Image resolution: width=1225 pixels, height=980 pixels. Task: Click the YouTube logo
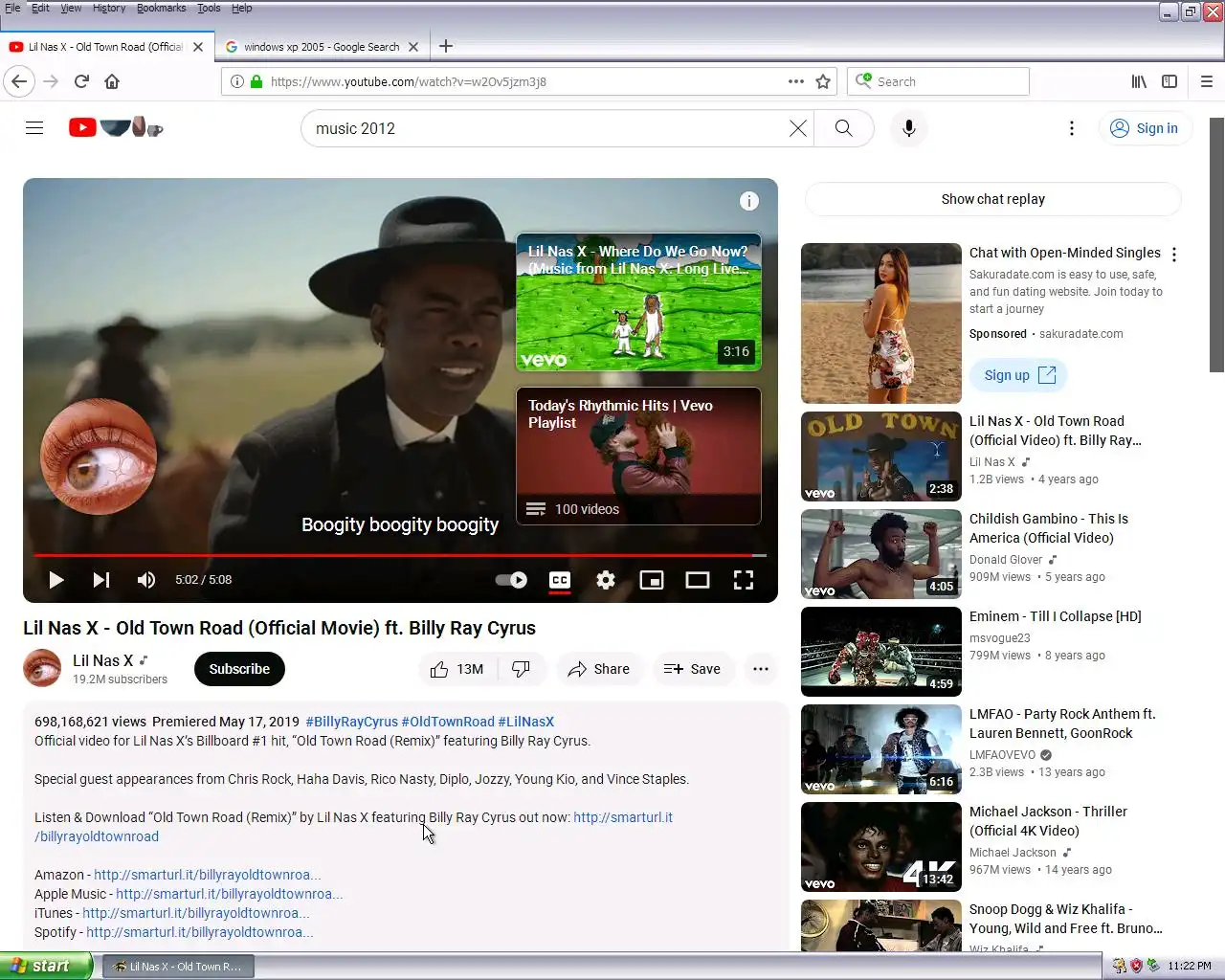(x=116, y=127)
